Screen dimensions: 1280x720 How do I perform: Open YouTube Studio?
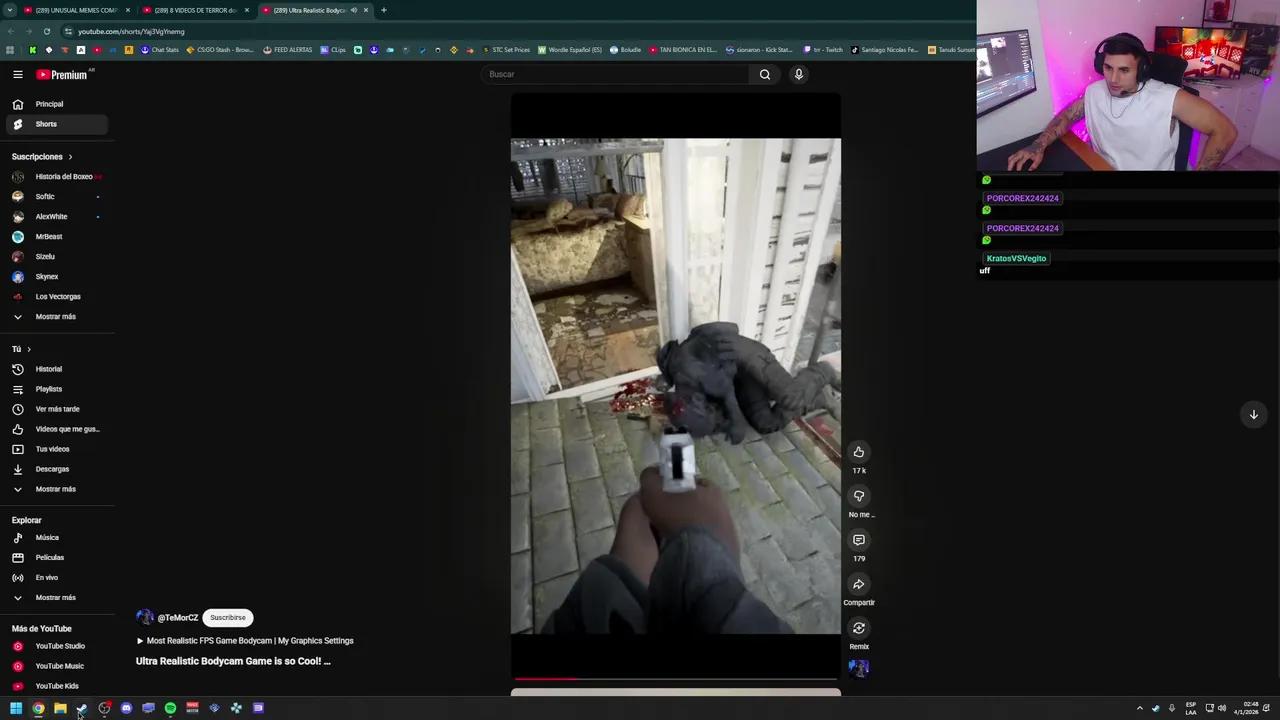tap(56, 646)
